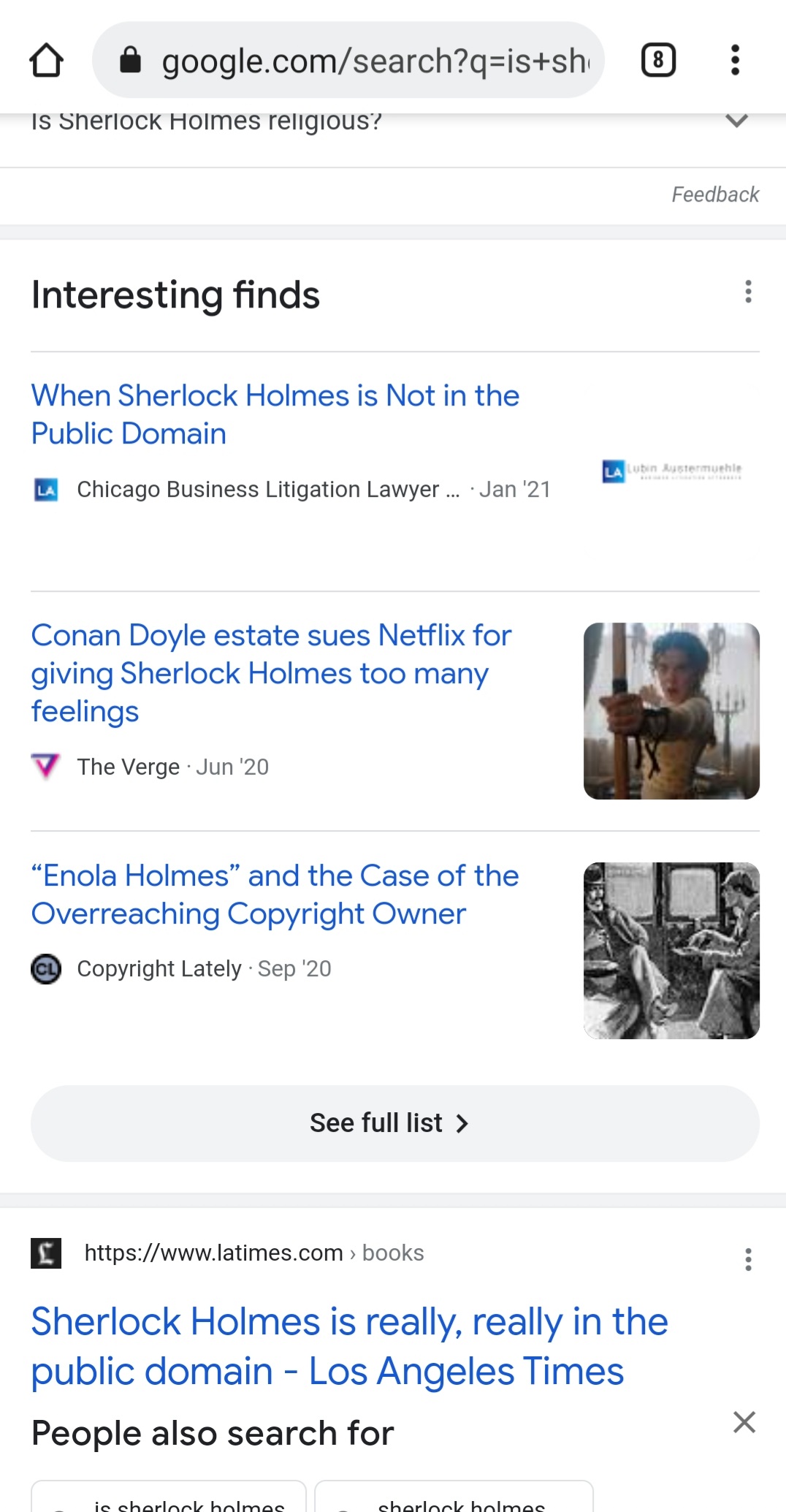Open the Enola Holmes Overreaching Copyright Owner article
Image resolution: width=786 pixels, height=1512 pixels.
click(x=275, y=894)
